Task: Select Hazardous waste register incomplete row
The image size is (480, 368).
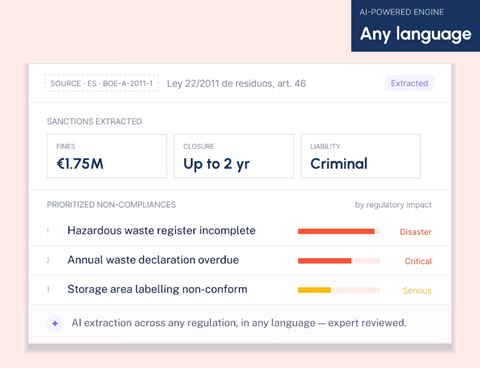Action: 239,231
